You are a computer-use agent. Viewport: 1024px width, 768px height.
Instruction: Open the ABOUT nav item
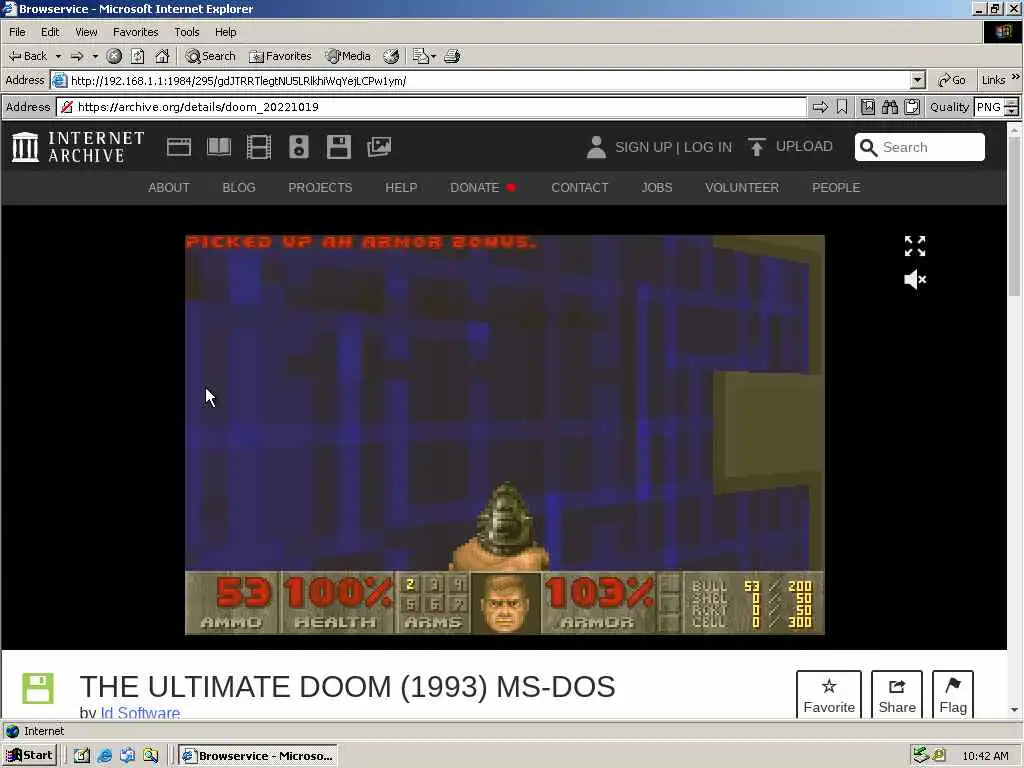(168, 188)
